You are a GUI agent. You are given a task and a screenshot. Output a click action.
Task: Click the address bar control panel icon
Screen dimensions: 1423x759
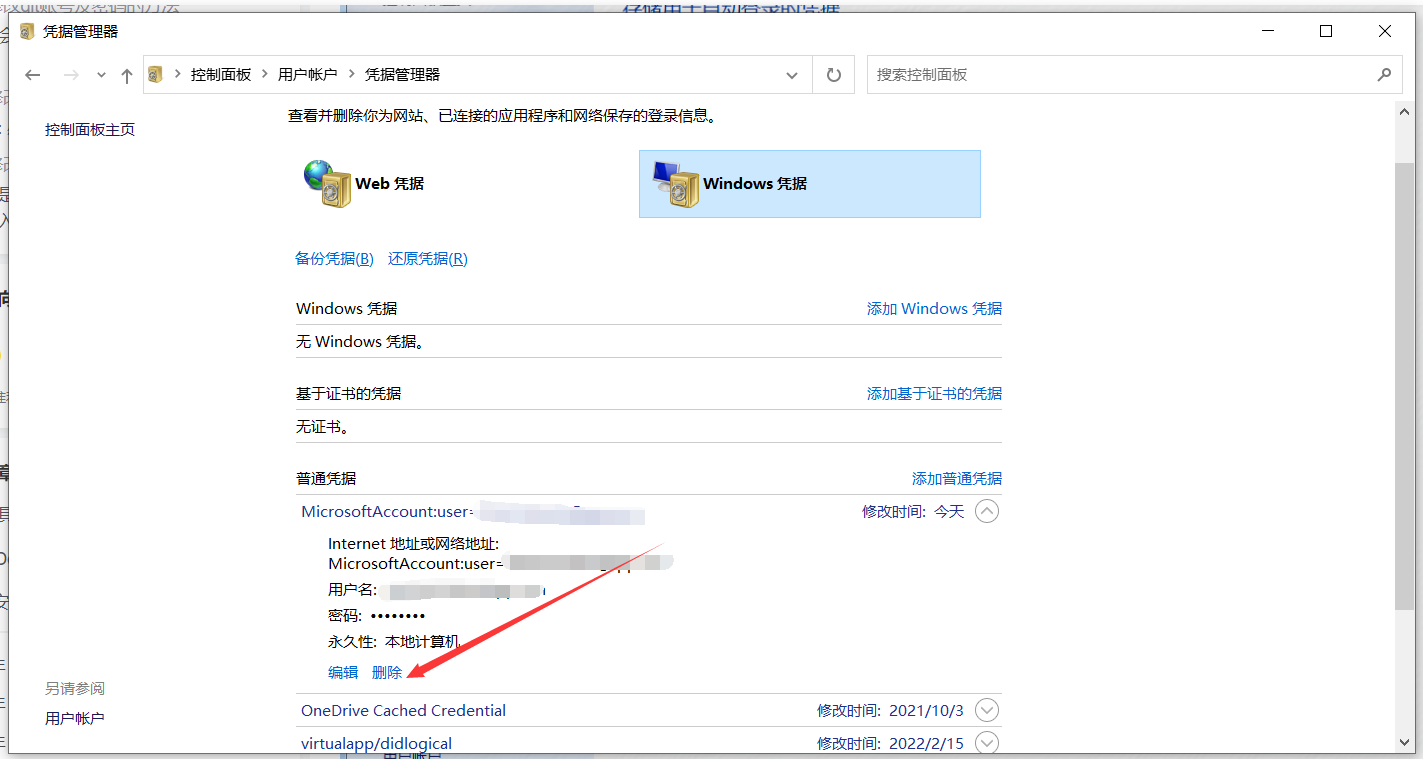[x=156, y=74]
